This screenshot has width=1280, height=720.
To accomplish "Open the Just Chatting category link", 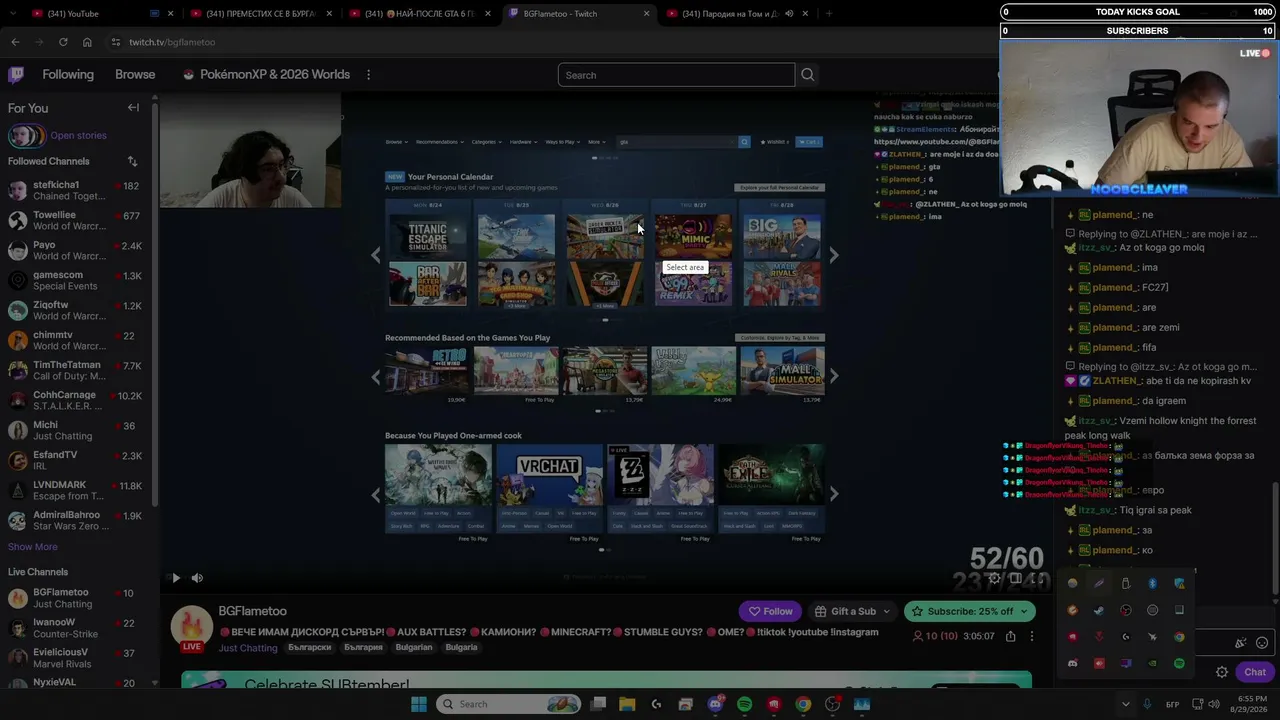I will (248, 648).
